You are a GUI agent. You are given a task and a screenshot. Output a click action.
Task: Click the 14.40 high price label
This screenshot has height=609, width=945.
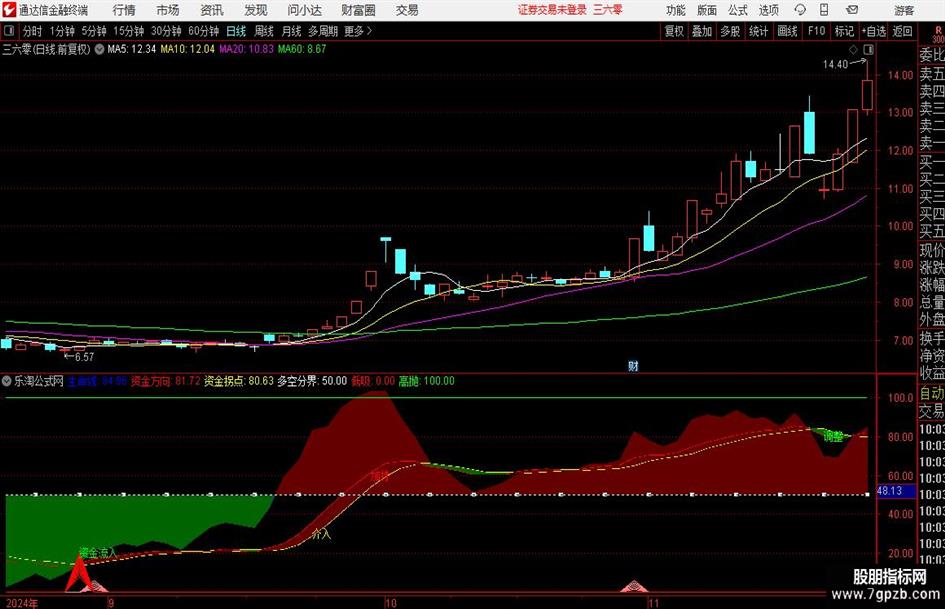(x=835, y=64)
